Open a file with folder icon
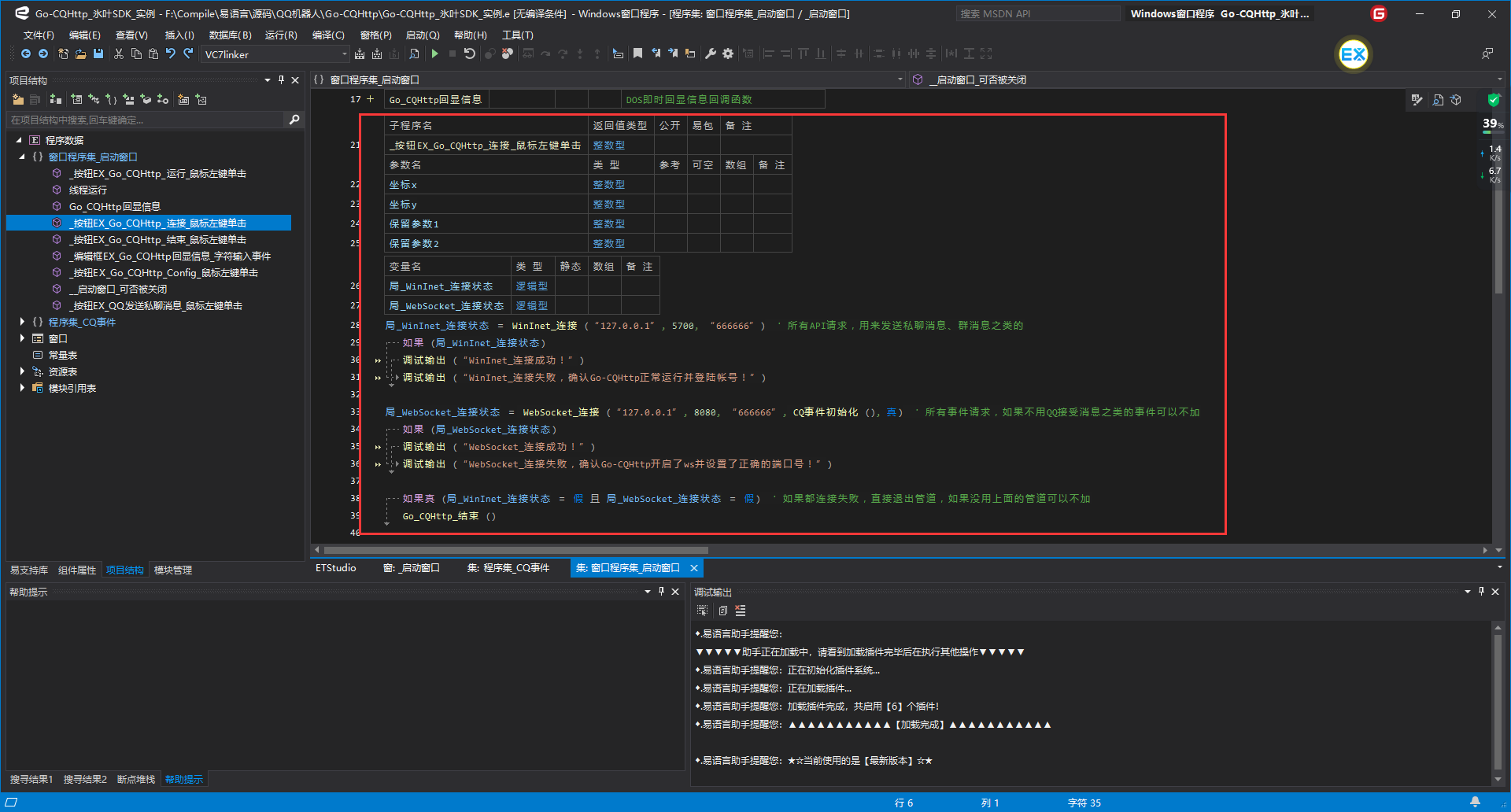The height and width of the screenshot is (812, 1511). [81, 54]
